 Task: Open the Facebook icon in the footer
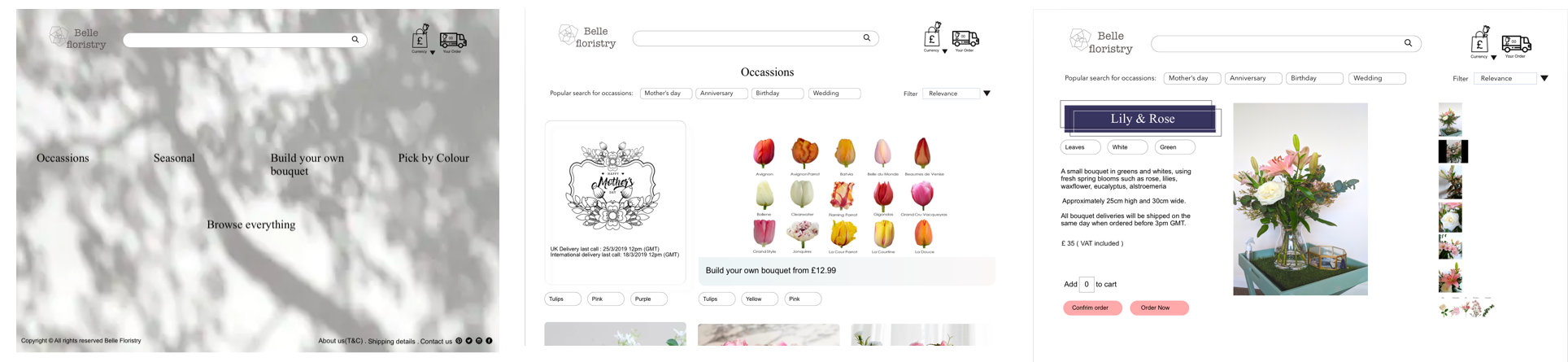point(489,341)
